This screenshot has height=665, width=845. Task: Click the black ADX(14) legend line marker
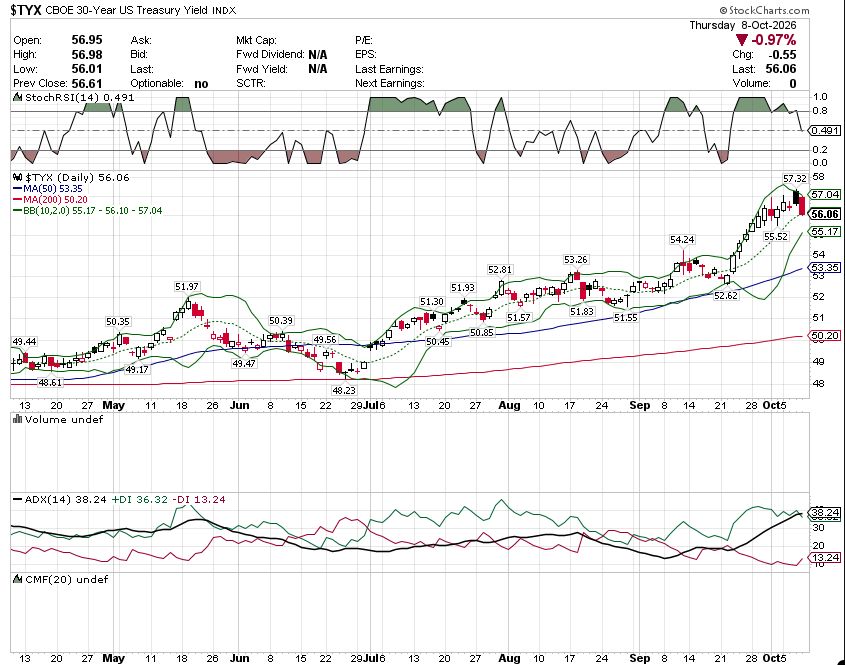tap(17, 500)
